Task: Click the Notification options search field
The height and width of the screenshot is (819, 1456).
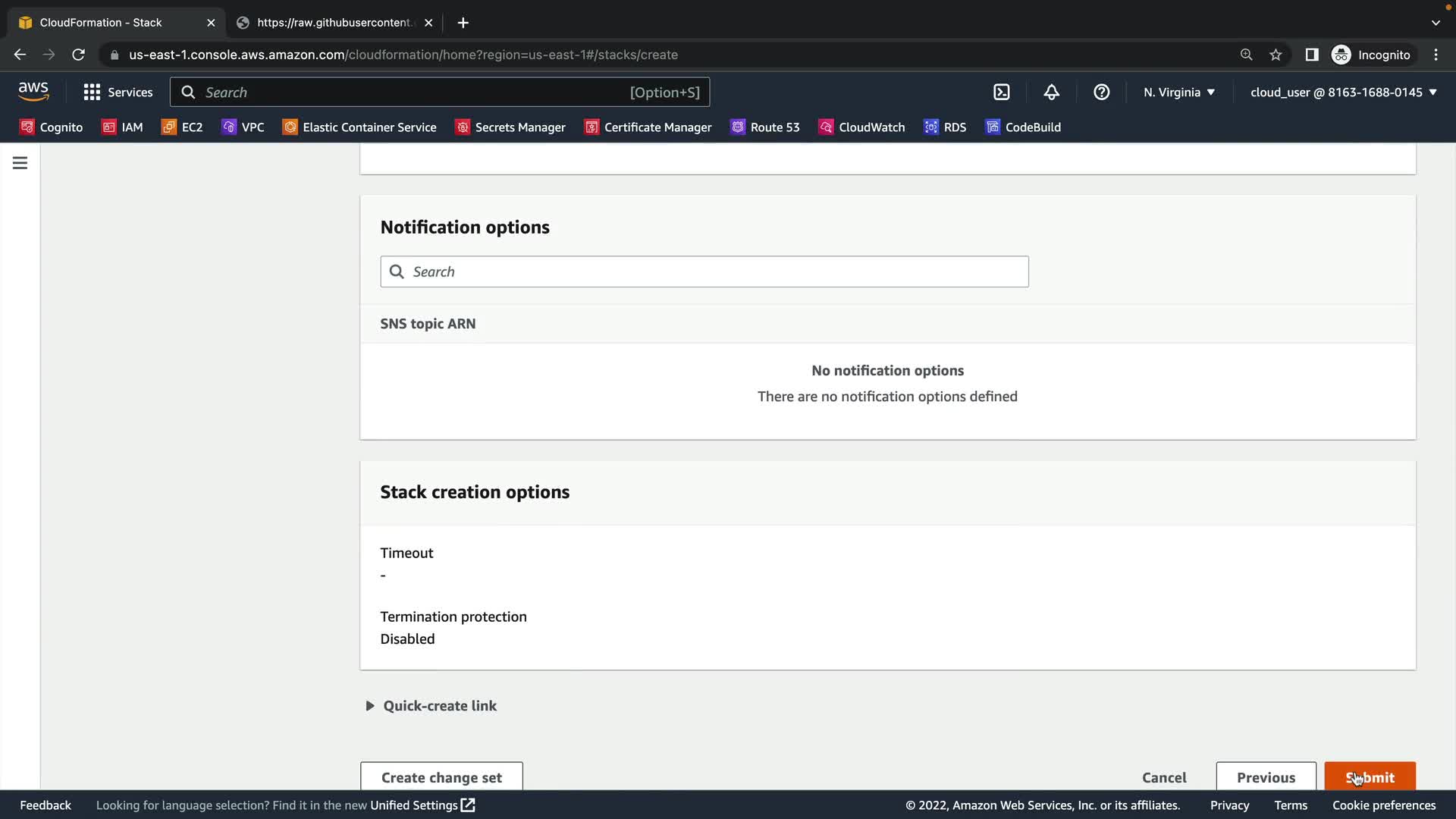Action: (x=704, y=271)
